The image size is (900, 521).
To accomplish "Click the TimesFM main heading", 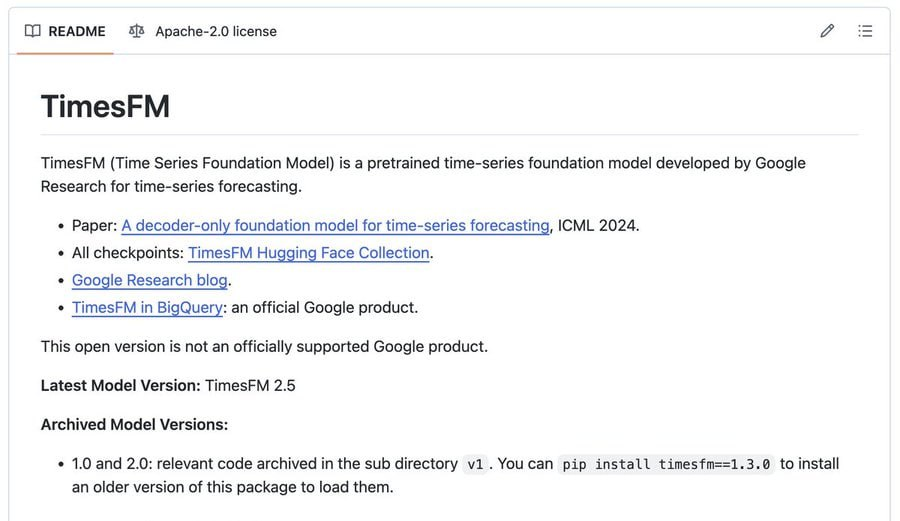I will 105,106.
